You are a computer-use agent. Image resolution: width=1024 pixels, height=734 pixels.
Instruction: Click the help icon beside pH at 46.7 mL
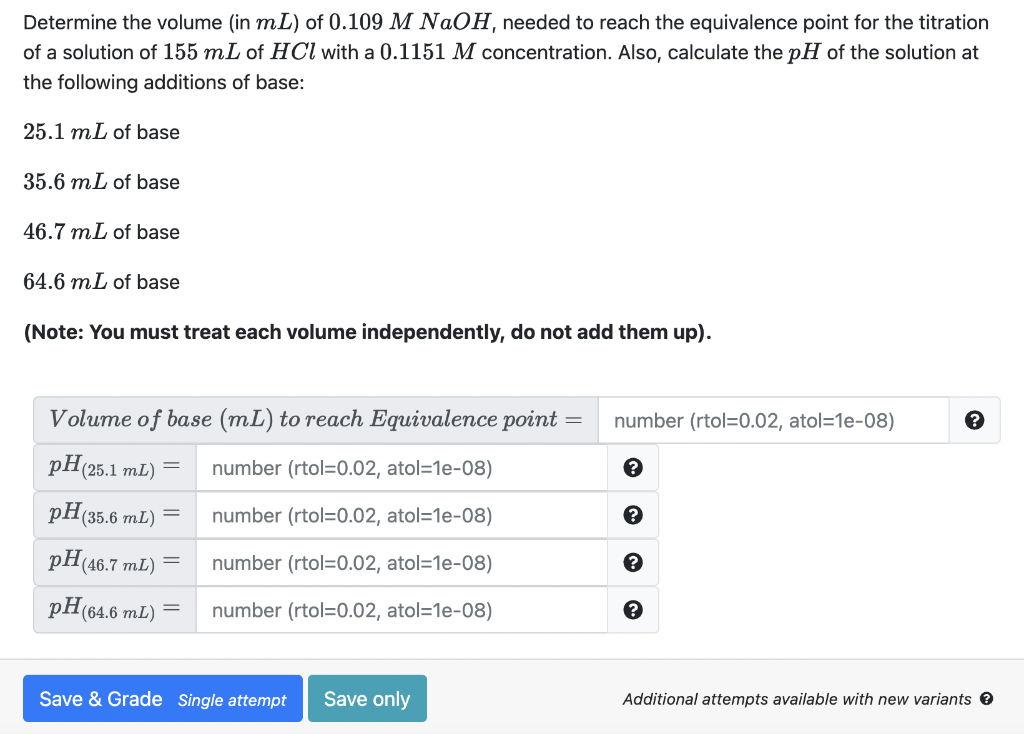[x=632, y=562]
